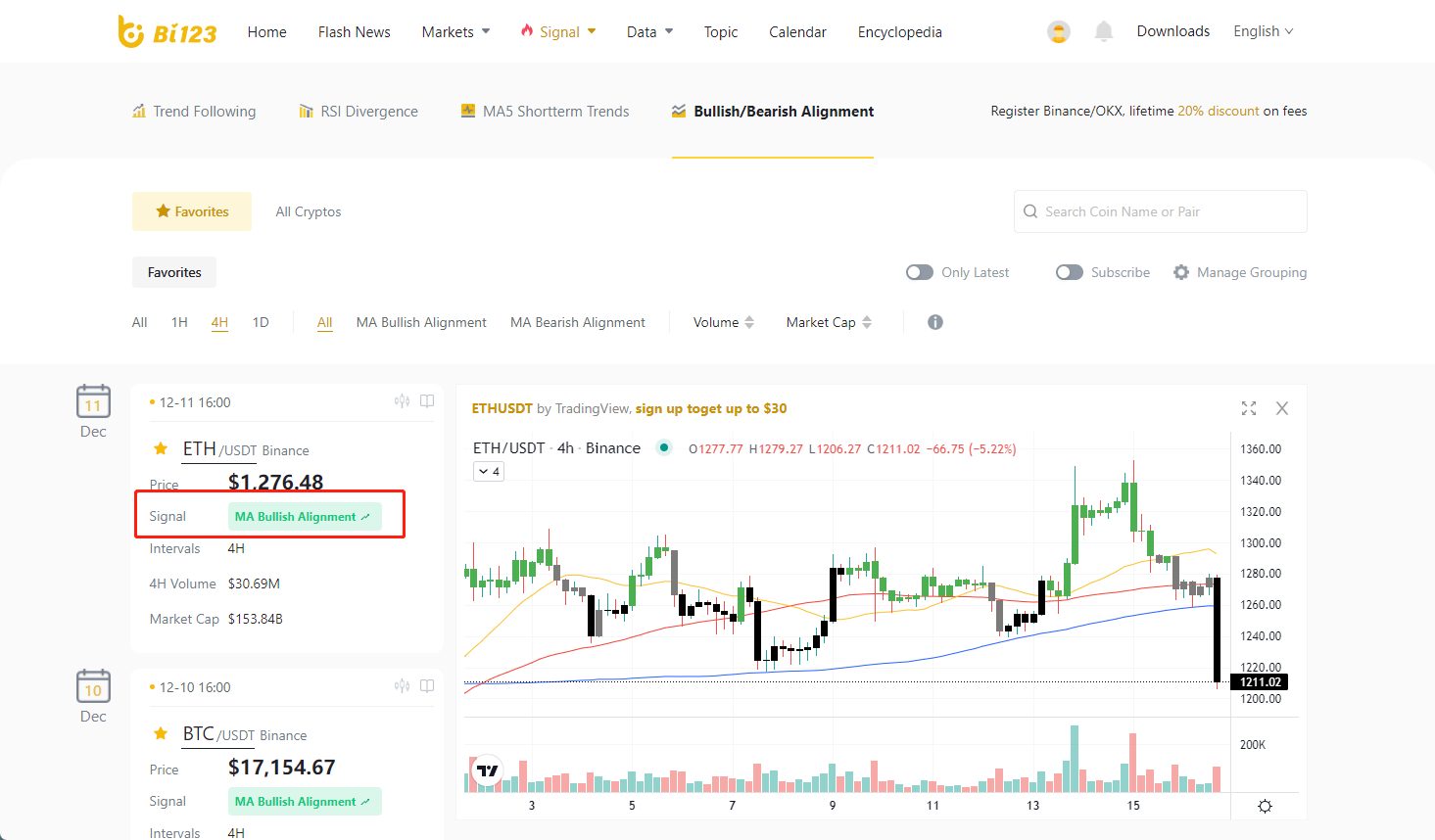The width and height of the screenshot is (1435, 840).
Task: Select the 1H interval filter
Action: coord(179,322)
